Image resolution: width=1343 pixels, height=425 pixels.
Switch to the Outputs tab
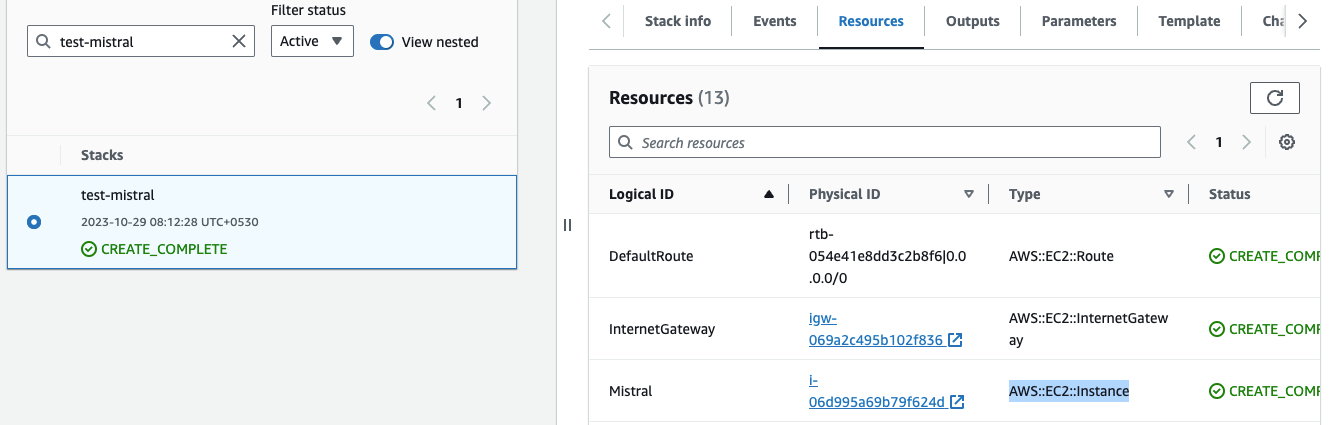point(972,21)
